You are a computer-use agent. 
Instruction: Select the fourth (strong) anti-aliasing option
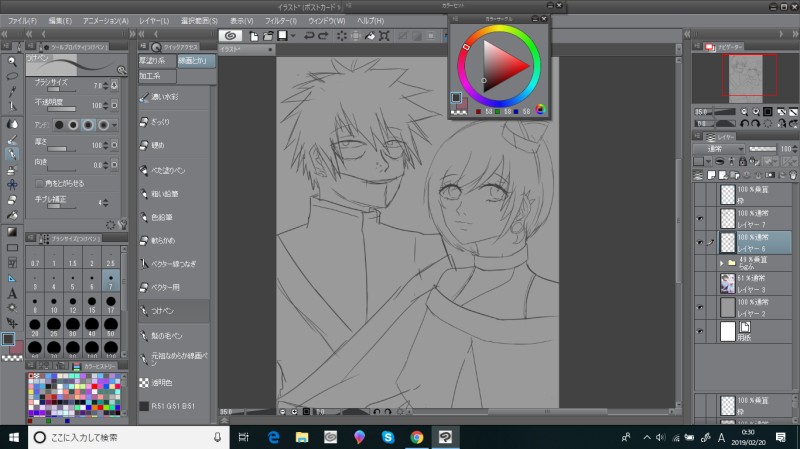coord(104,125)
